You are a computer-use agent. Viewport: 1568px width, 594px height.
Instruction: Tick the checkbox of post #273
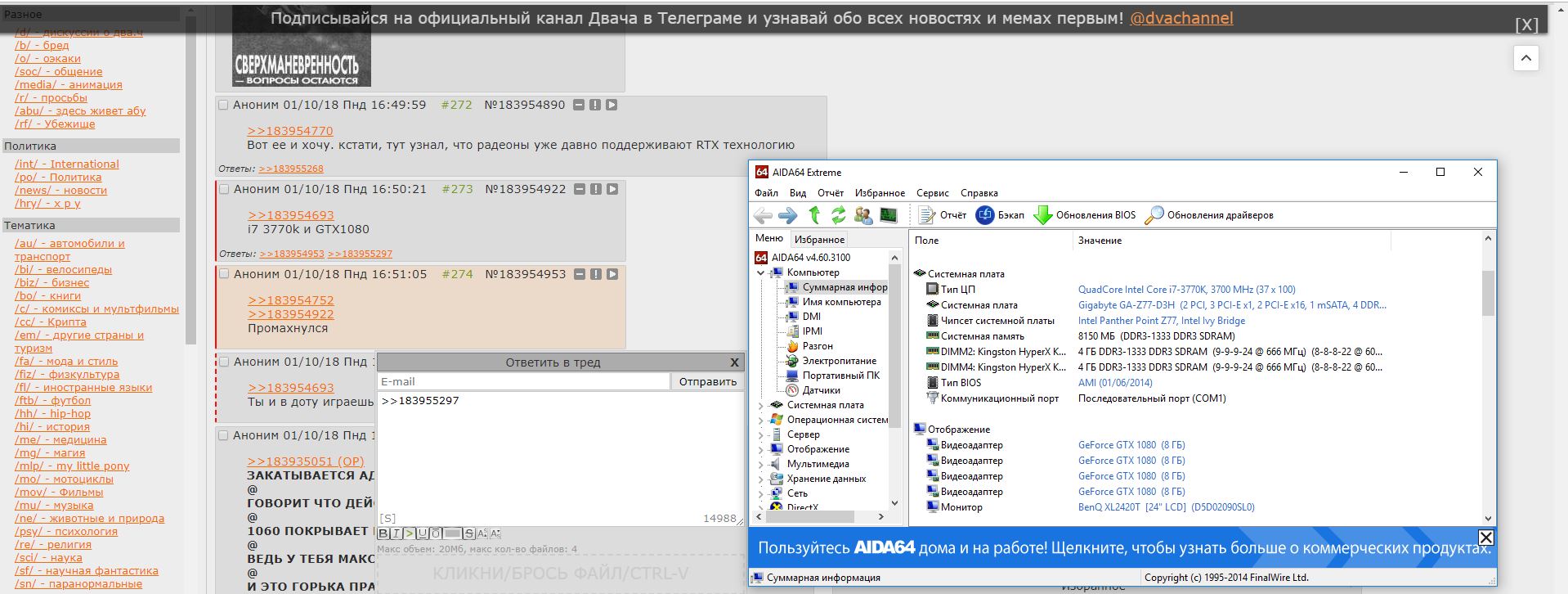(x=224, y=189)
